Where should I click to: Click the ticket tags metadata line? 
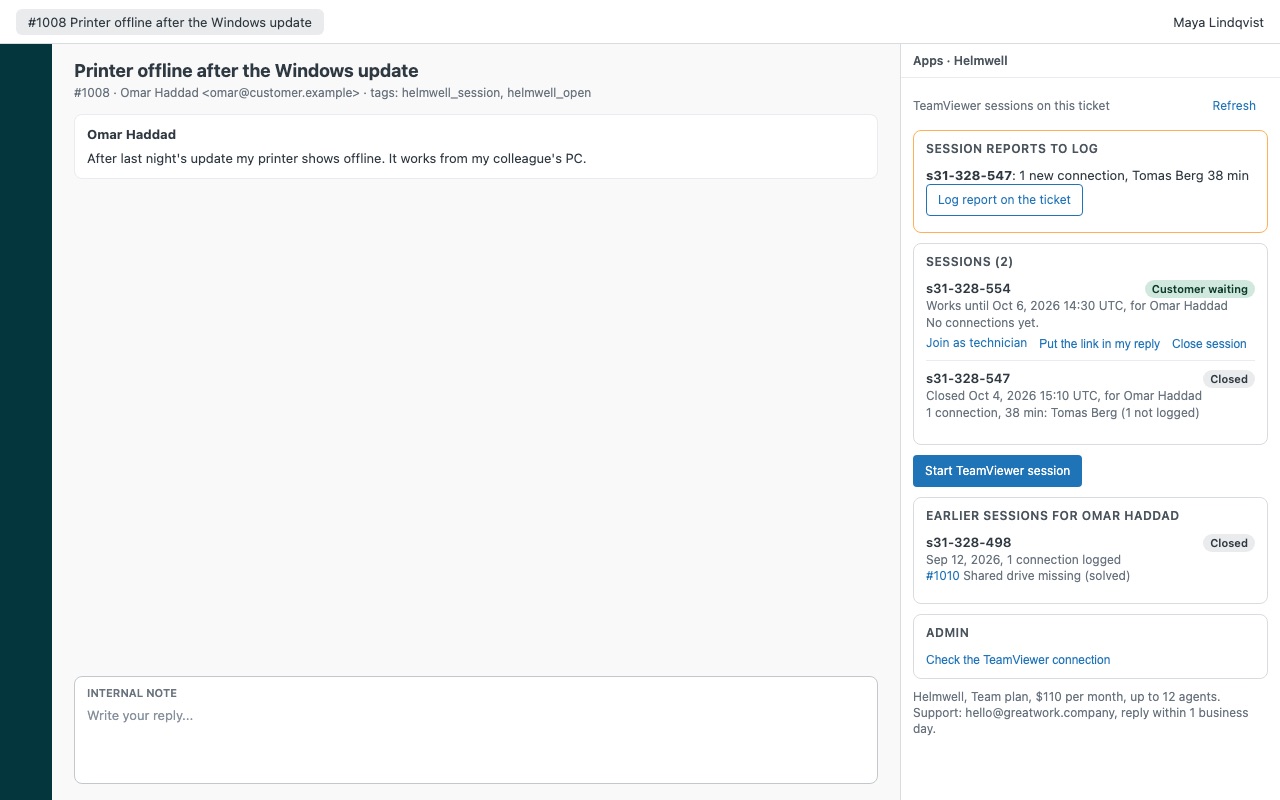[x=332, y=93]
